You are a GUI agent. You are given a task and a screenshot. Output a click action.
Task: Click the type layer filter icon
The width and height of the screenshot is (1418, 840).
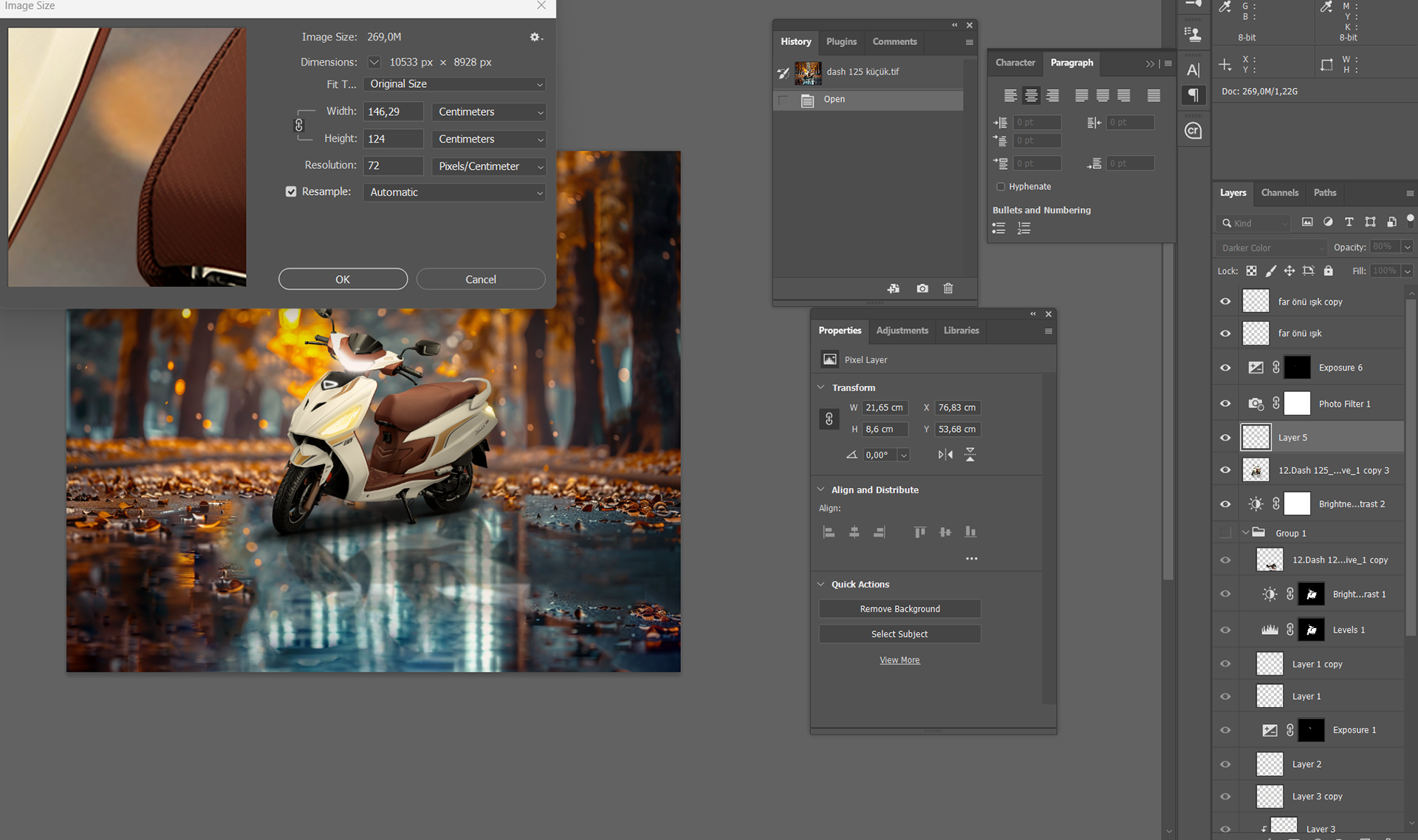[1349, 222]
